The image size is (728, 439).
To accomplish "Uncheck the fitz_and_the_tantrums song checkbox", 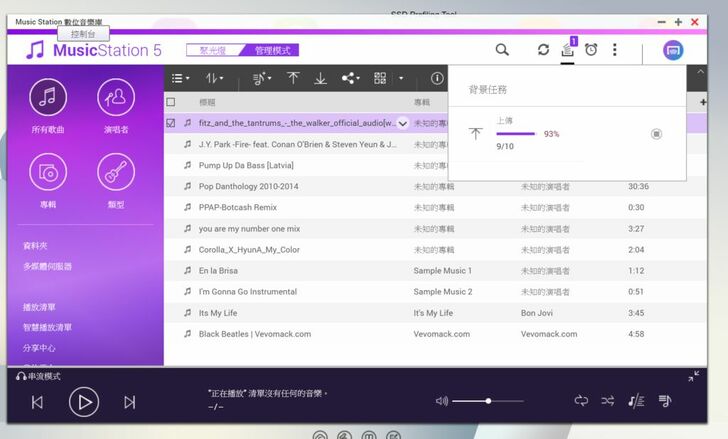I will point(171,123).
